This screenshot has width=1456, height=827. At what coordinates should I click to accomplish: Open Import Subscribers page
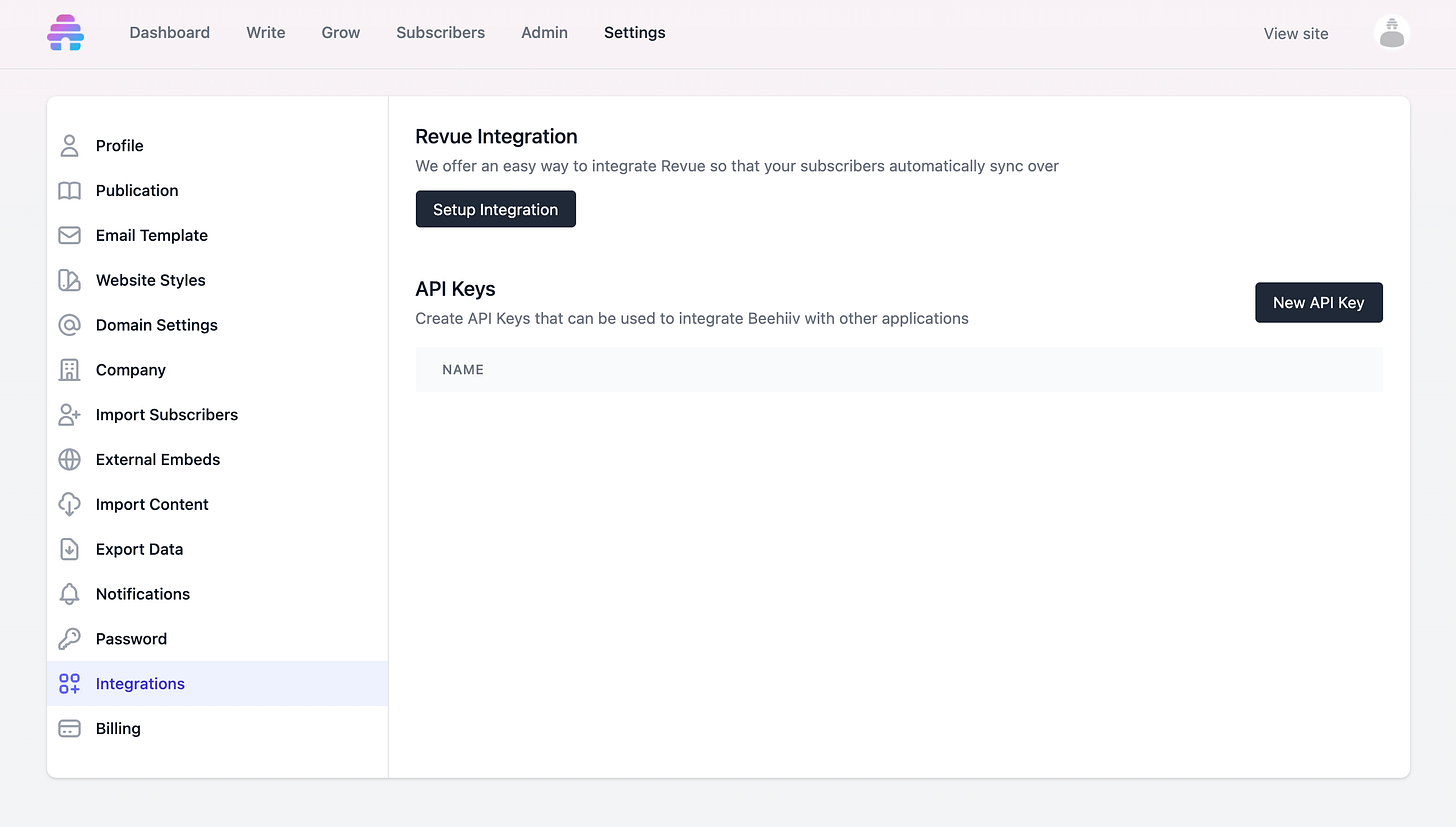click(218, 415)
